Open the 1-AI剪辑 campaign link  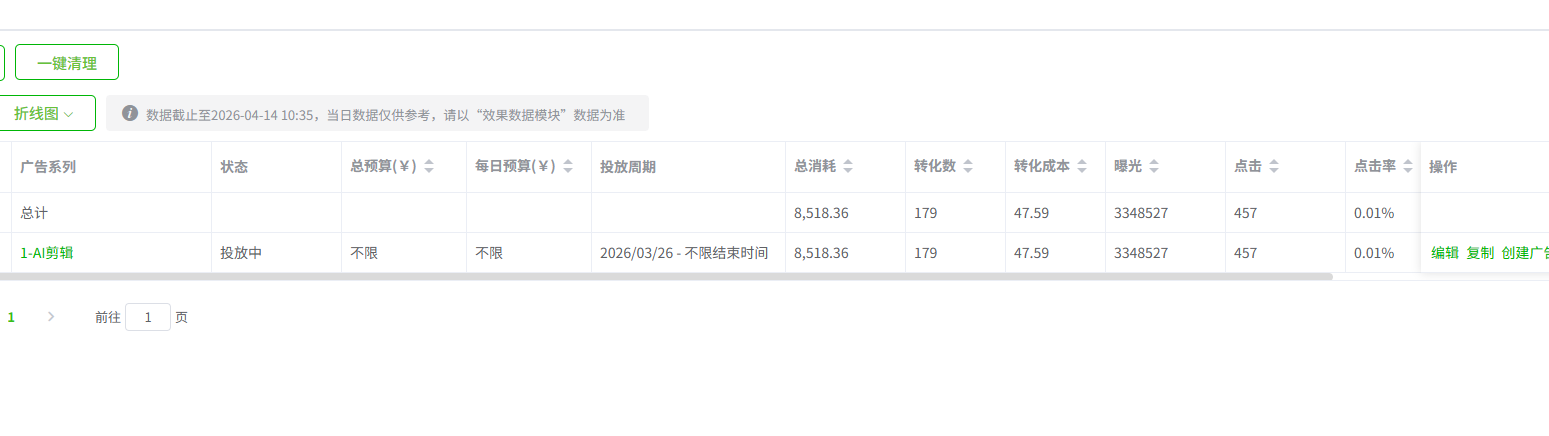pyautogui.click(x=47, y=253)
